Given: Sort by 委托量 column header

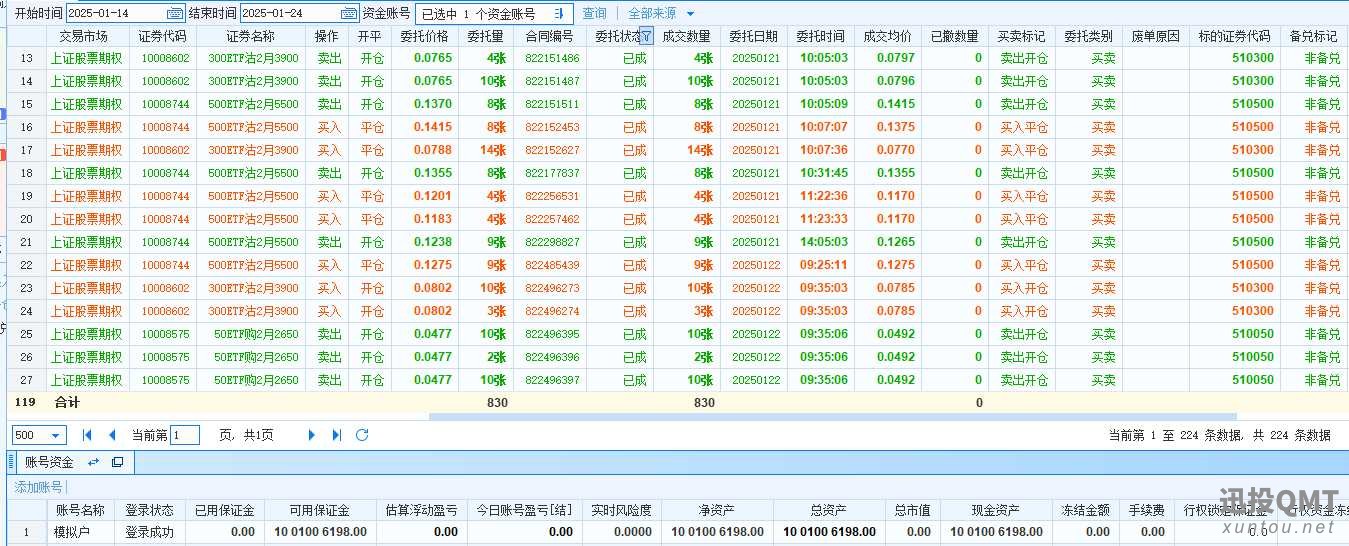Looking at the screenshot, I should [485, 36].
